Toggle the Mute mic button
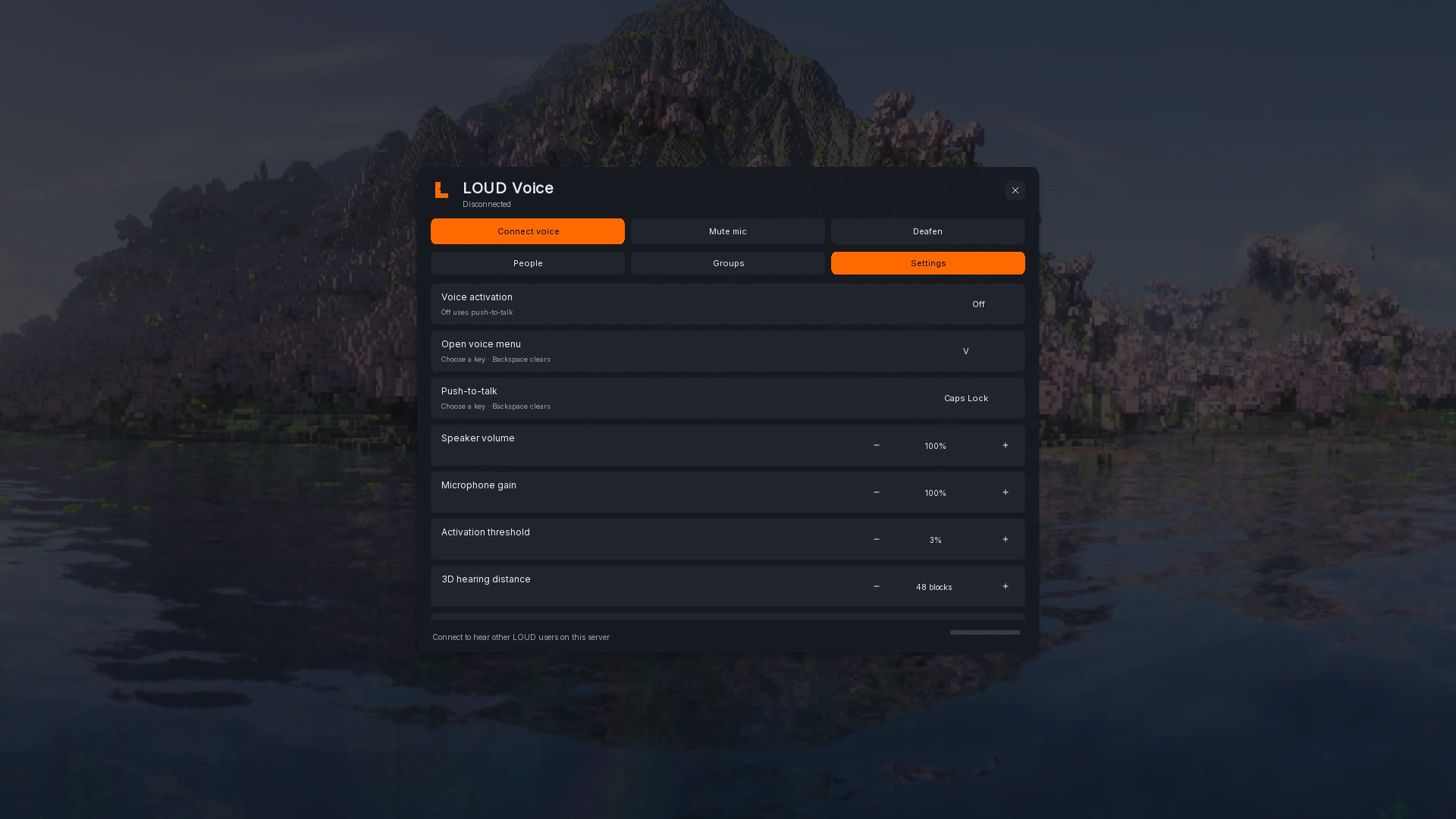Image resolution: width=1456 pixels, height=819 pixels. [x=728, y=231]
